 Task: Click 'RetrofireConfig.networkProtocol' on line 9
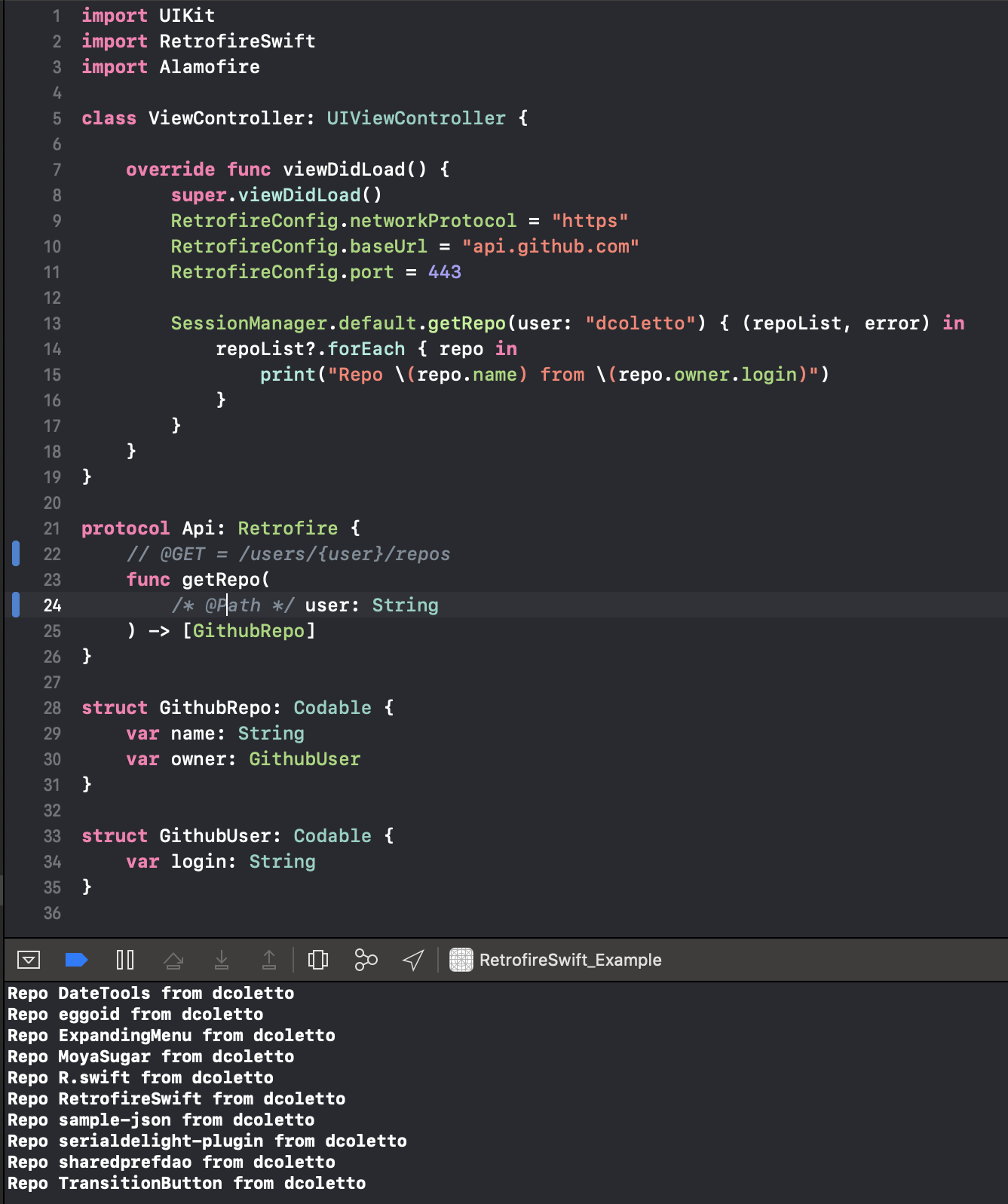pos(344,221)
